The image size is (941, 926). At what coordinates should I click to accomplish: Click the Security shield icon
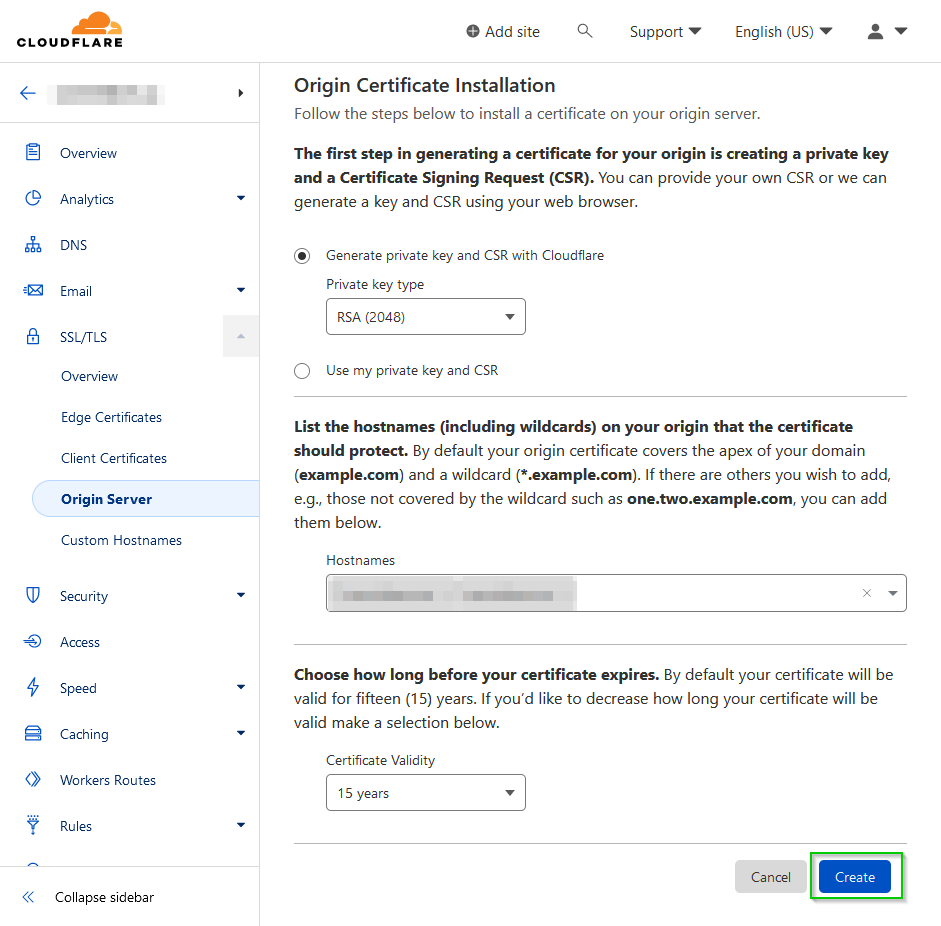point(33,596)
